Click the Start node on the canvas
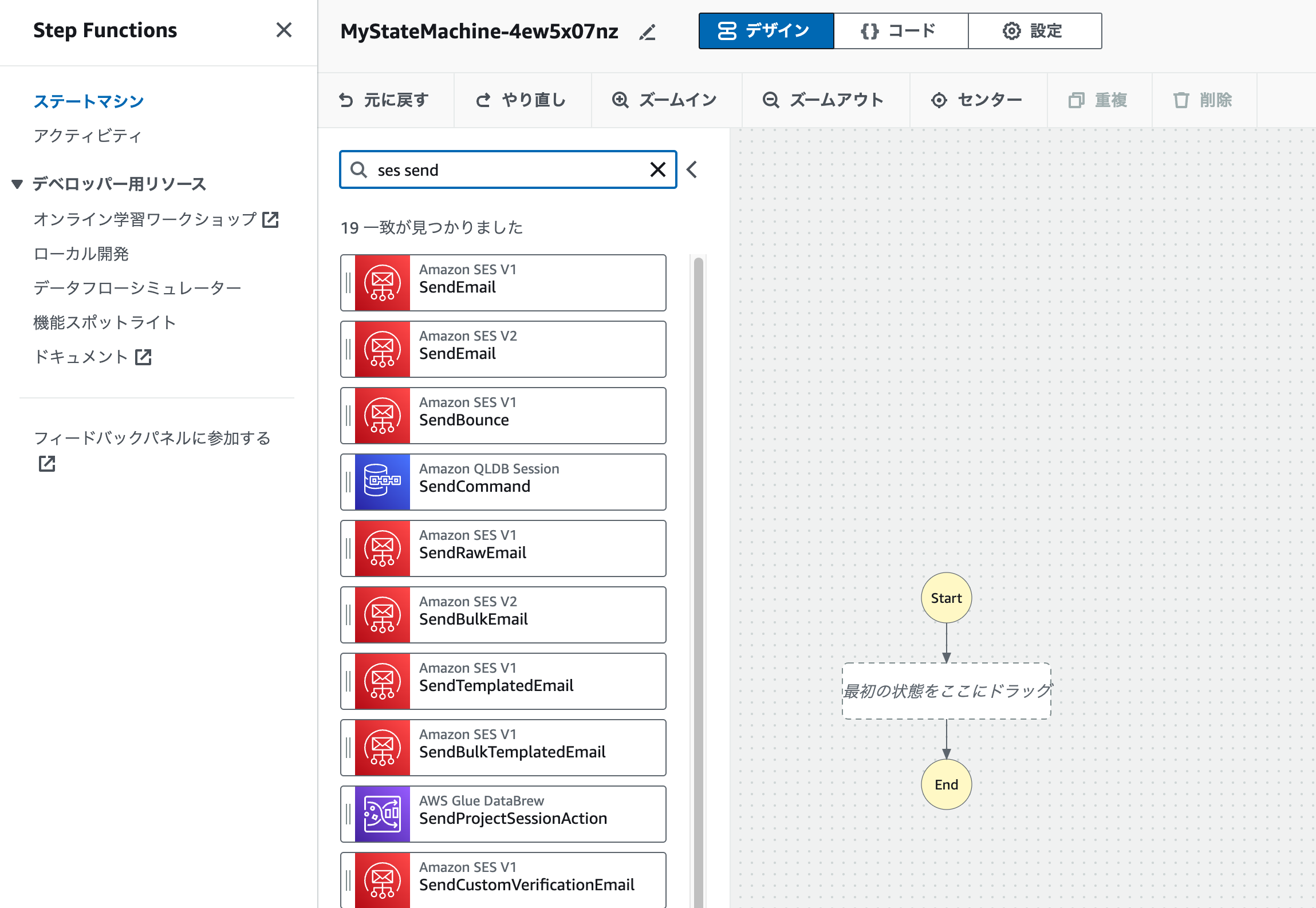 tap(946, 598)
